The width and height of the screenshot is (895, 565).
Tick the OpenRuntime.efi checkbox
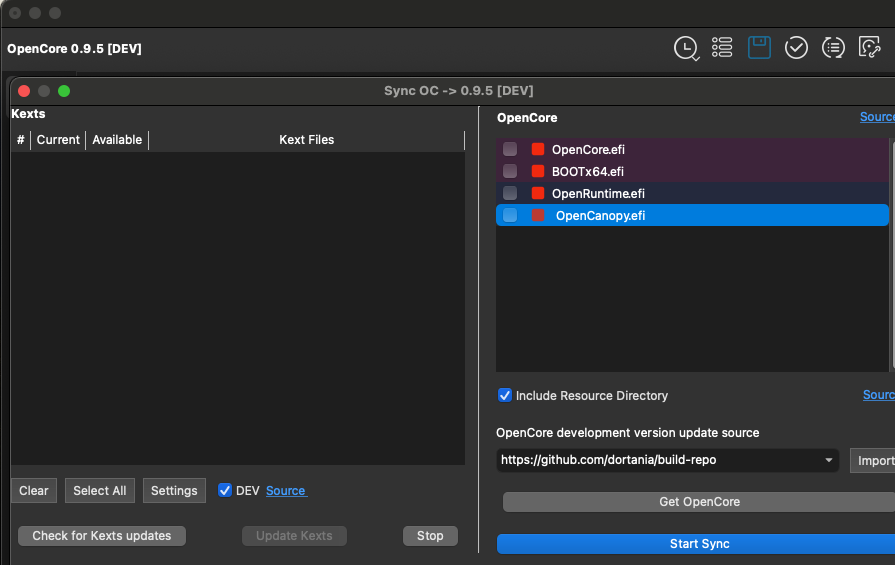[510, 193]
